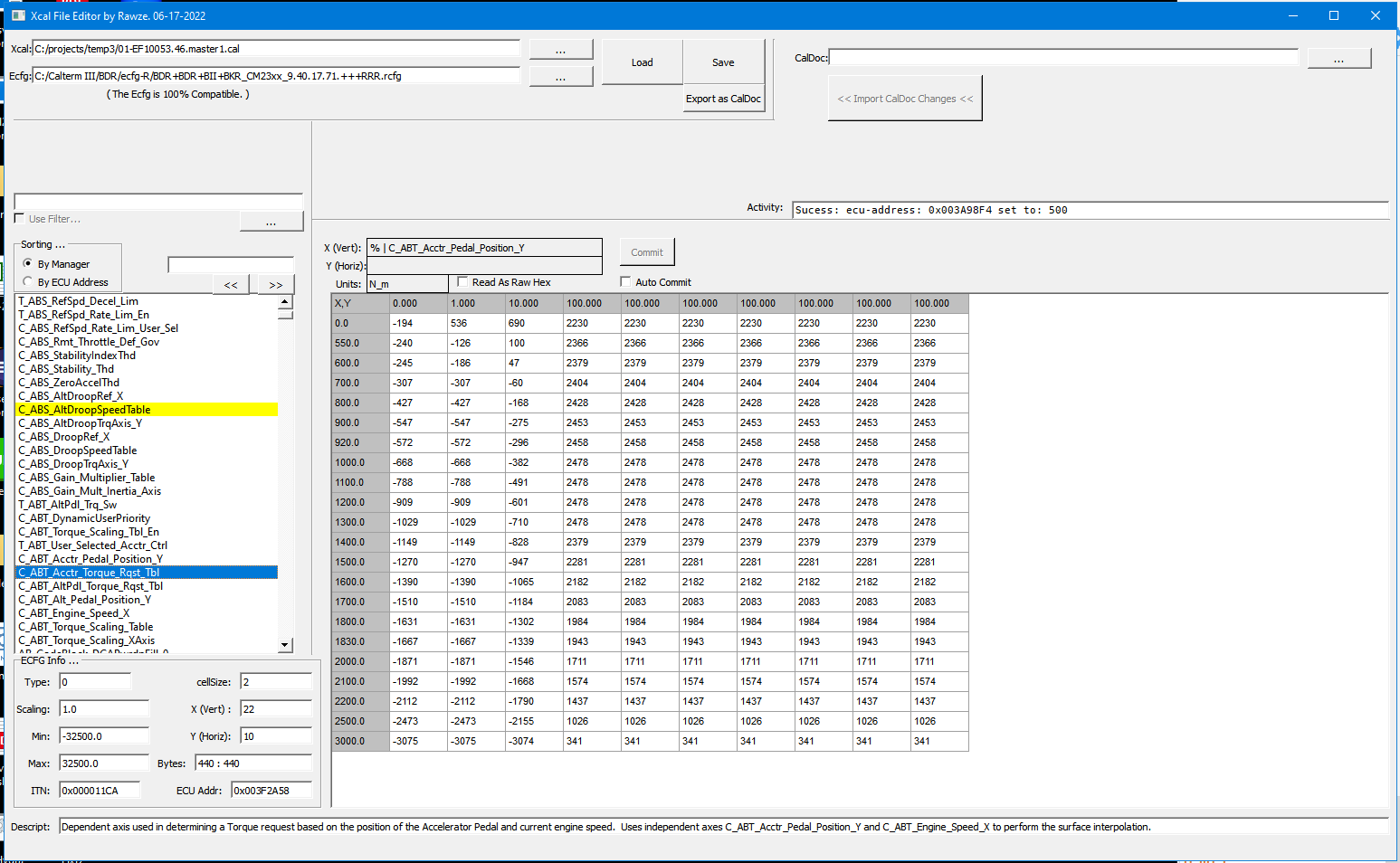Viewport: 1400px width, 863px height.
Task: Toggle Read As Raw Hex checkbox
Action: tap(463, 281)
